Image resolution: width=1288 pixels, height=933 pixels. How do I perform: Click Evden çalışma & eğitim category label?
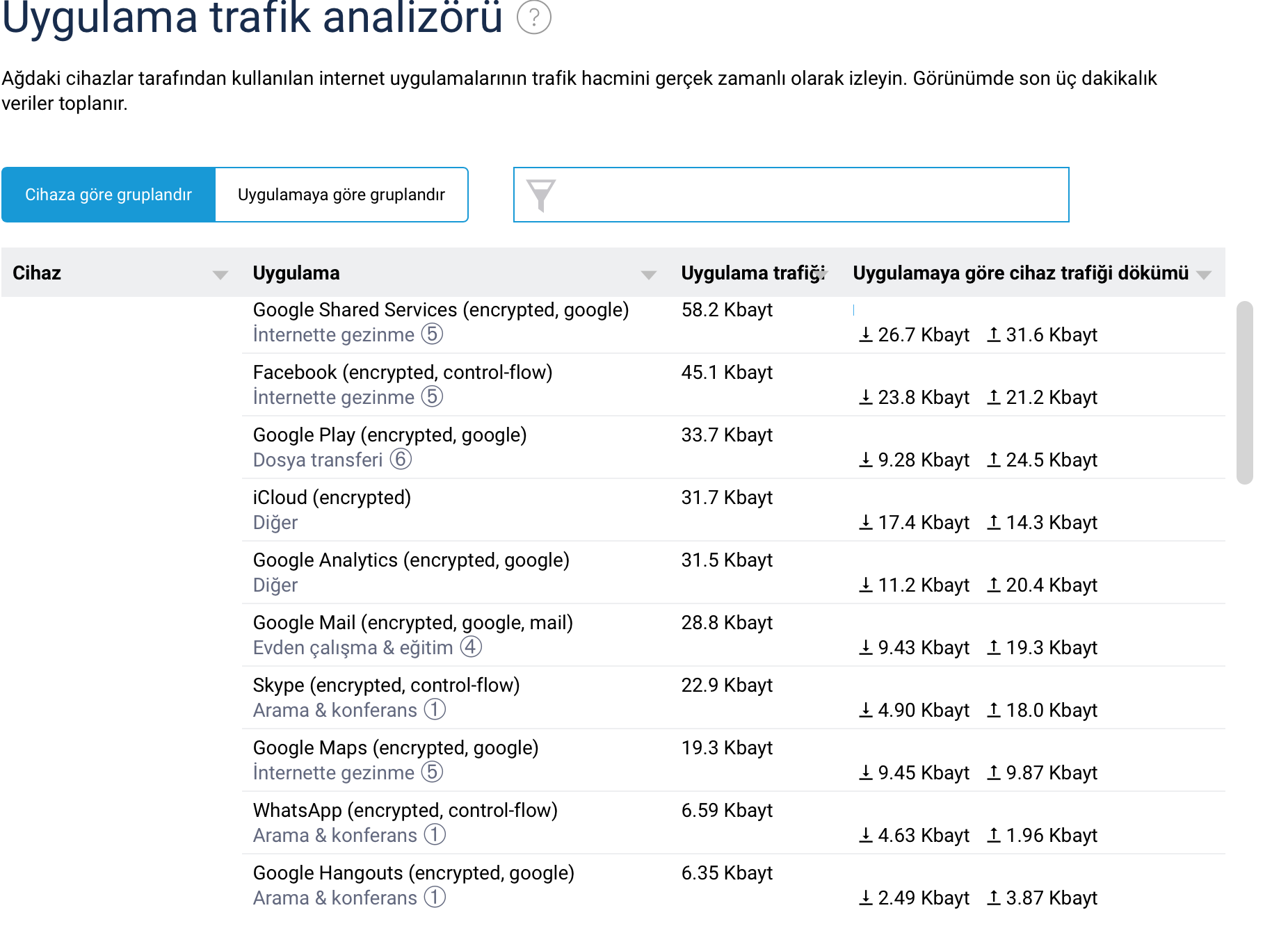pyautogui.click(x=353, y=647)
